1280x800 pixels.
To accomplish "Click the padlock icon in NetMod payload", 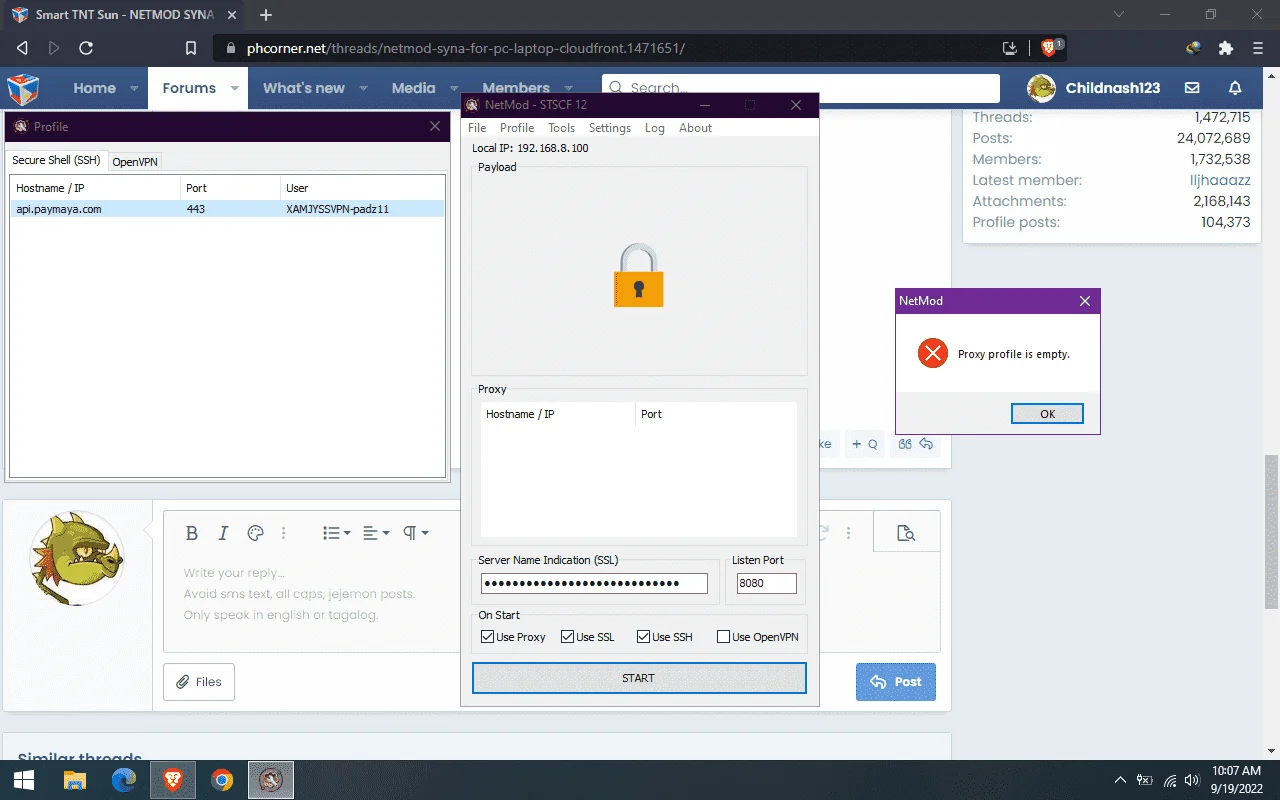I will [638, 275].
